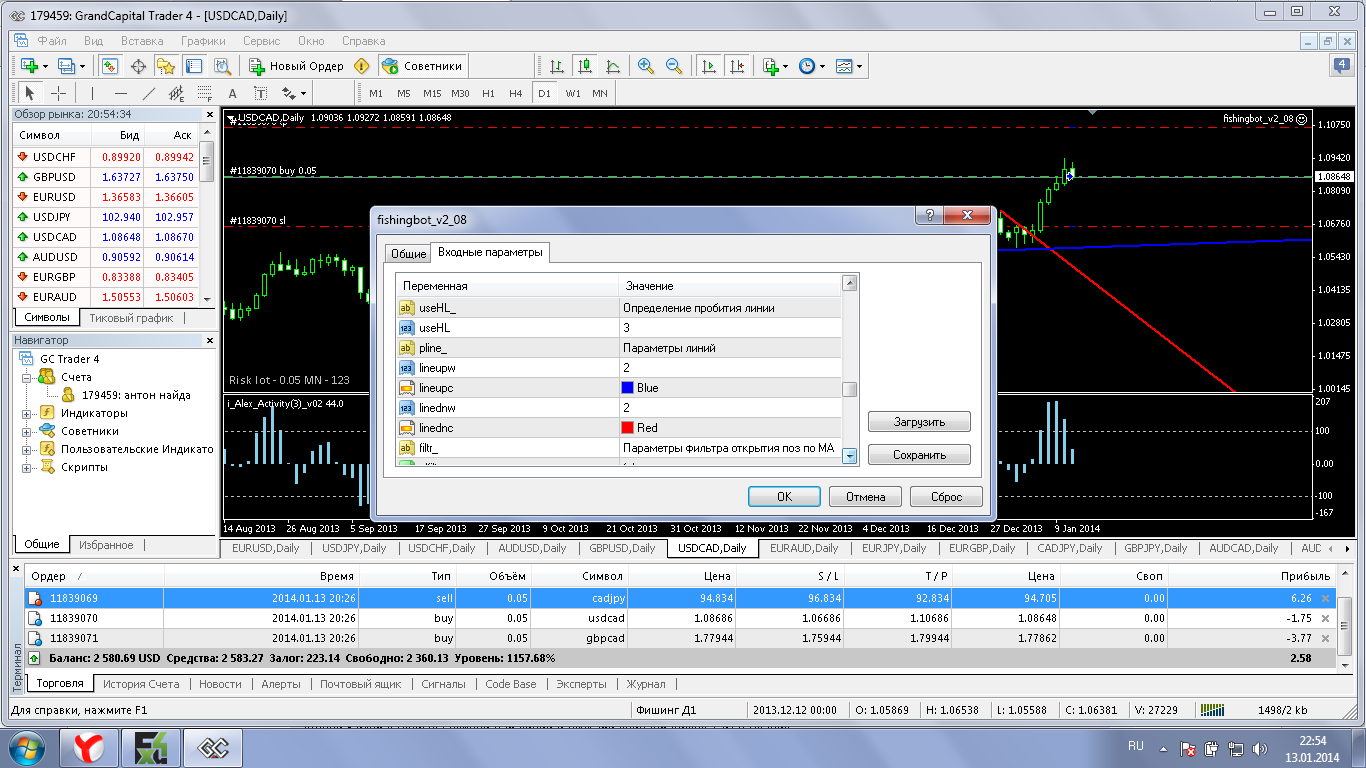1366x768 pixels.
Task: Click the zoom out magnifier icon
Action: (674, 66)
